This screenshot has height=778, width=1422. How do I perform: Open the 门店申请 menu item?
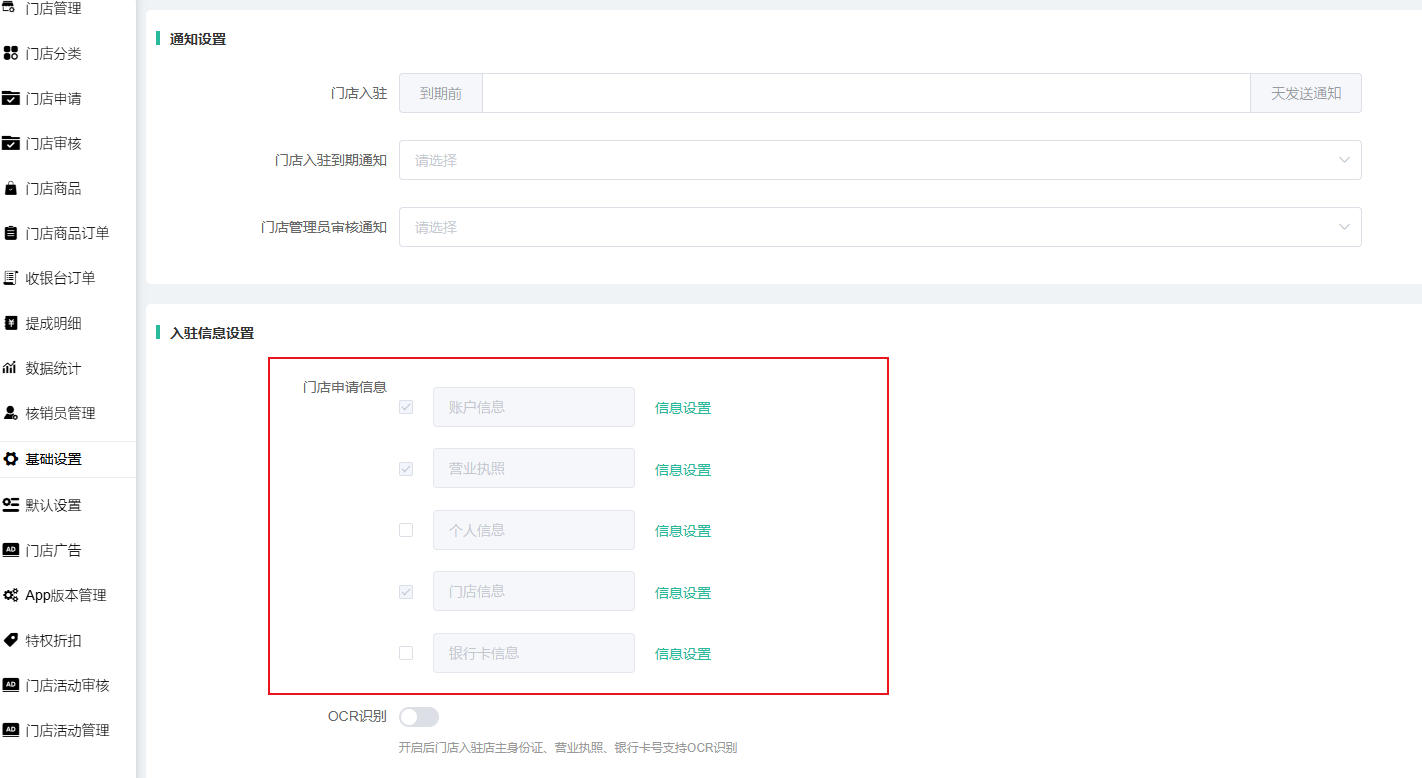point(53,98)
